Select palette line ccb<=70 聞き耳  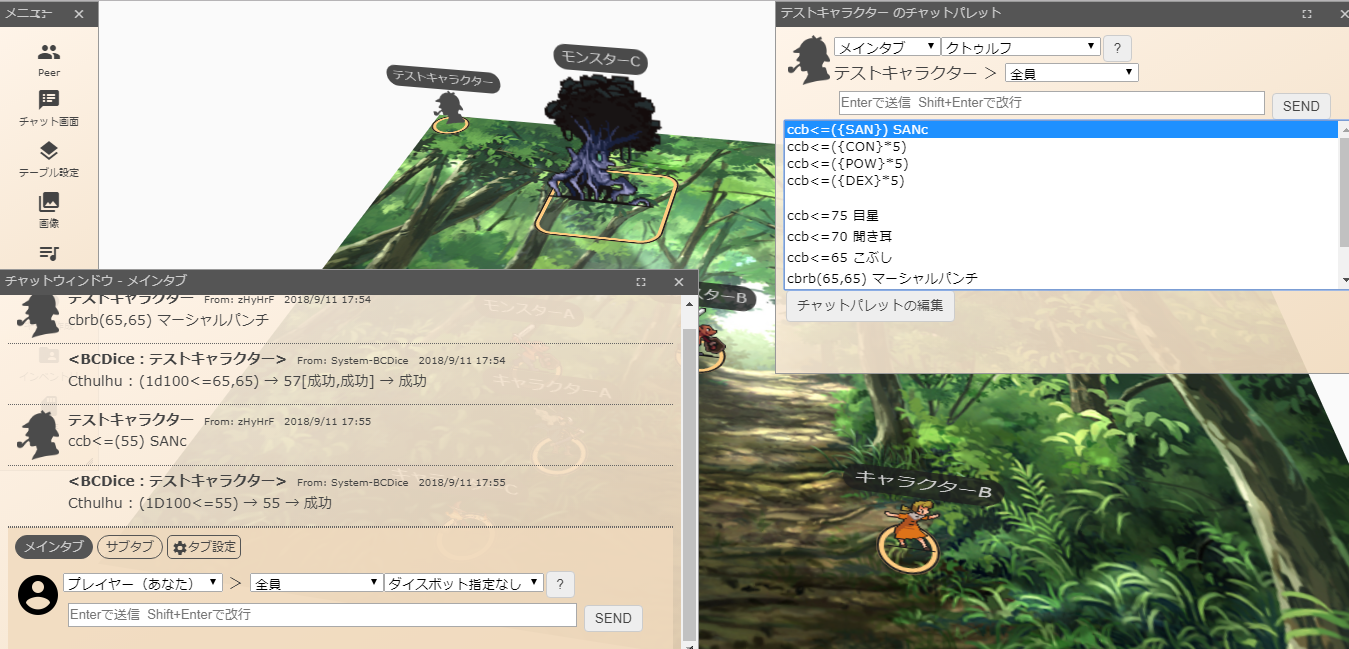click(x=1061, y=236)
